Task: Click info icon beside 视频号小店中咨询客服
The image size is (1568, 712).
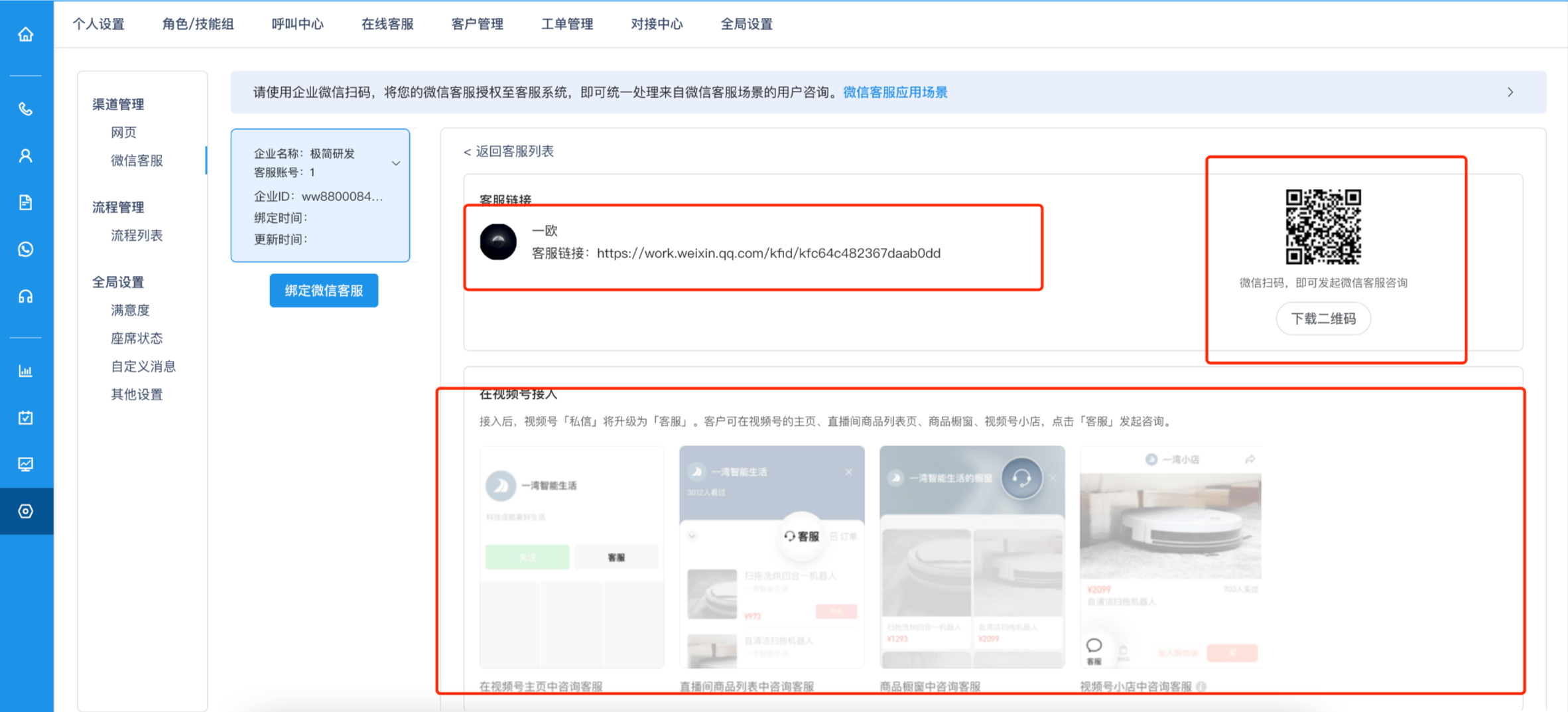Action: (1202, 687)
